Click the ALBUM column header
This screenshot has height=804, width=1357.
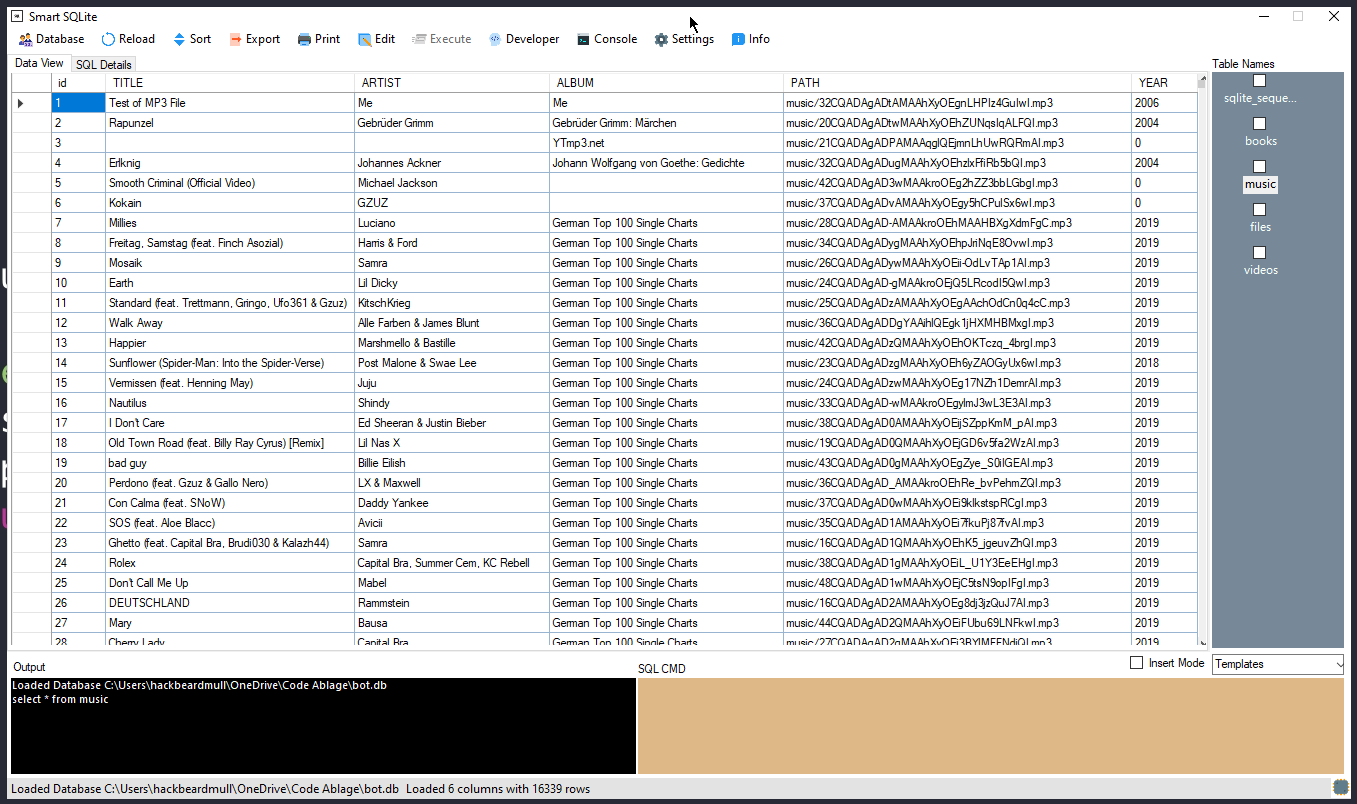[666, 83]
